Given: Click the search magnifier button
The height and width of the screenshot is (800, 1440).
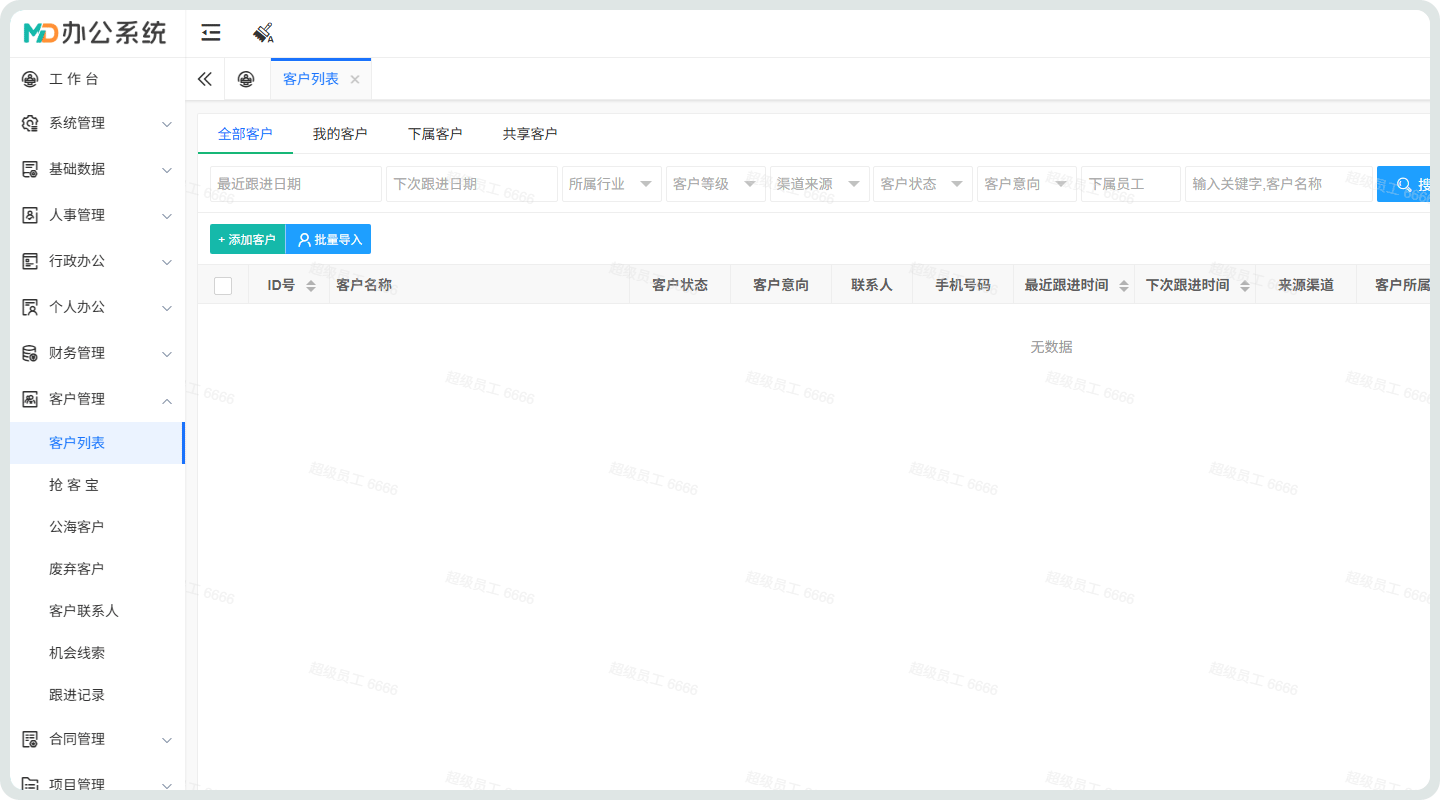Looking at the screenshot, I should pos(1405,184).
